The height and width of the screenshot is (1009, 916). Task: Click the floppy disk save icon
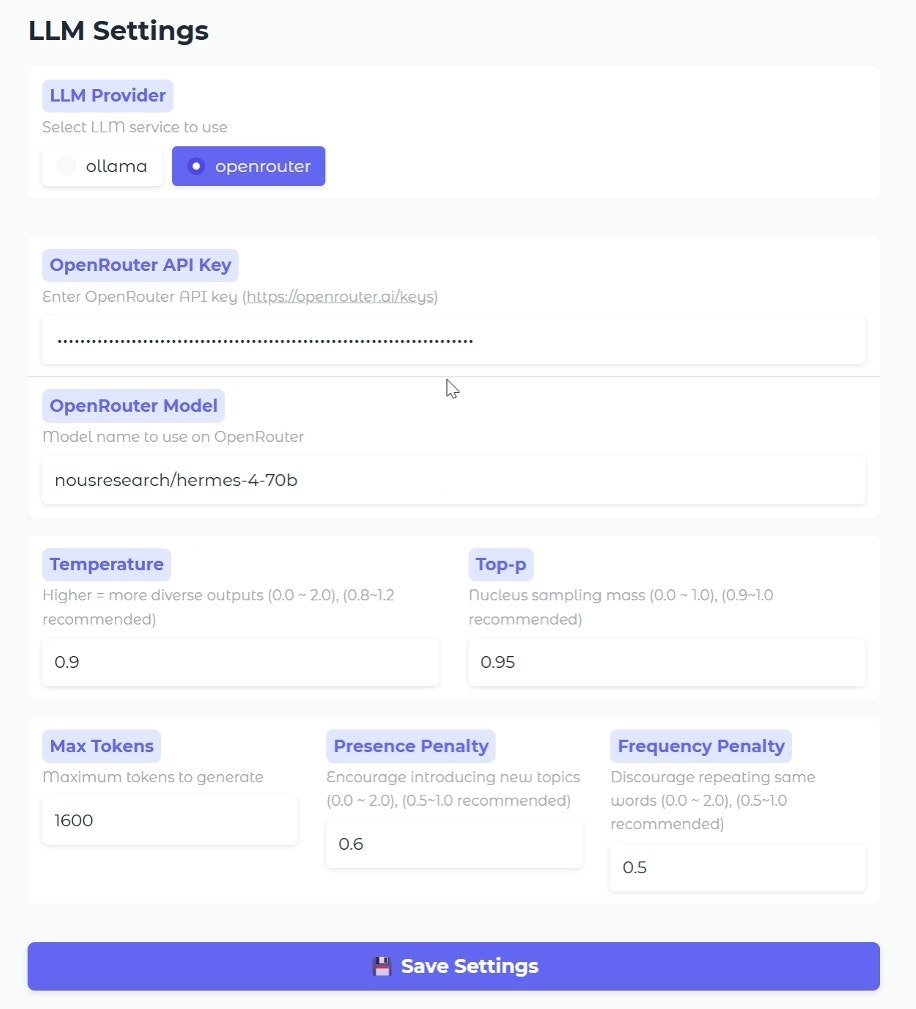tap(382, 966)
